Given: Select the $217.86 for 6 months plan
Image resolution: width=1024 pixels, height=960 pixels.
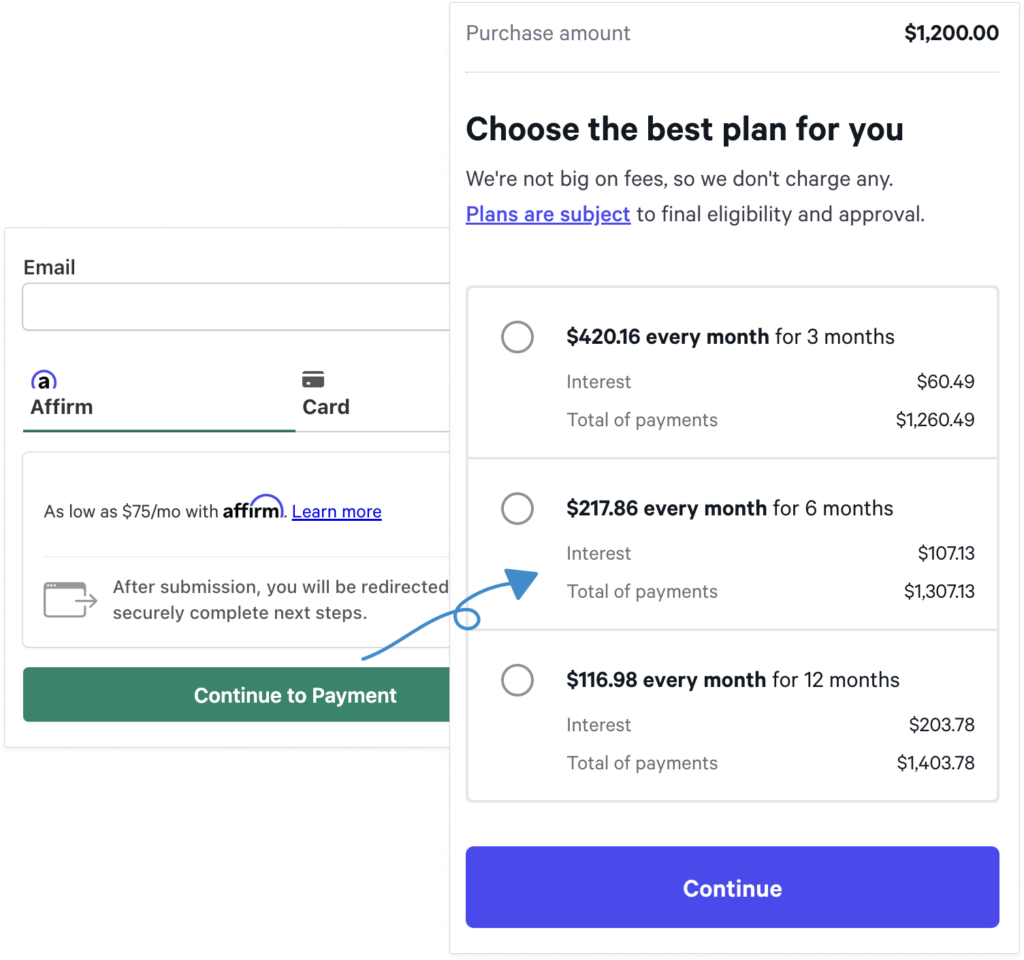Looking at the screenshot, I should point(517,509).
